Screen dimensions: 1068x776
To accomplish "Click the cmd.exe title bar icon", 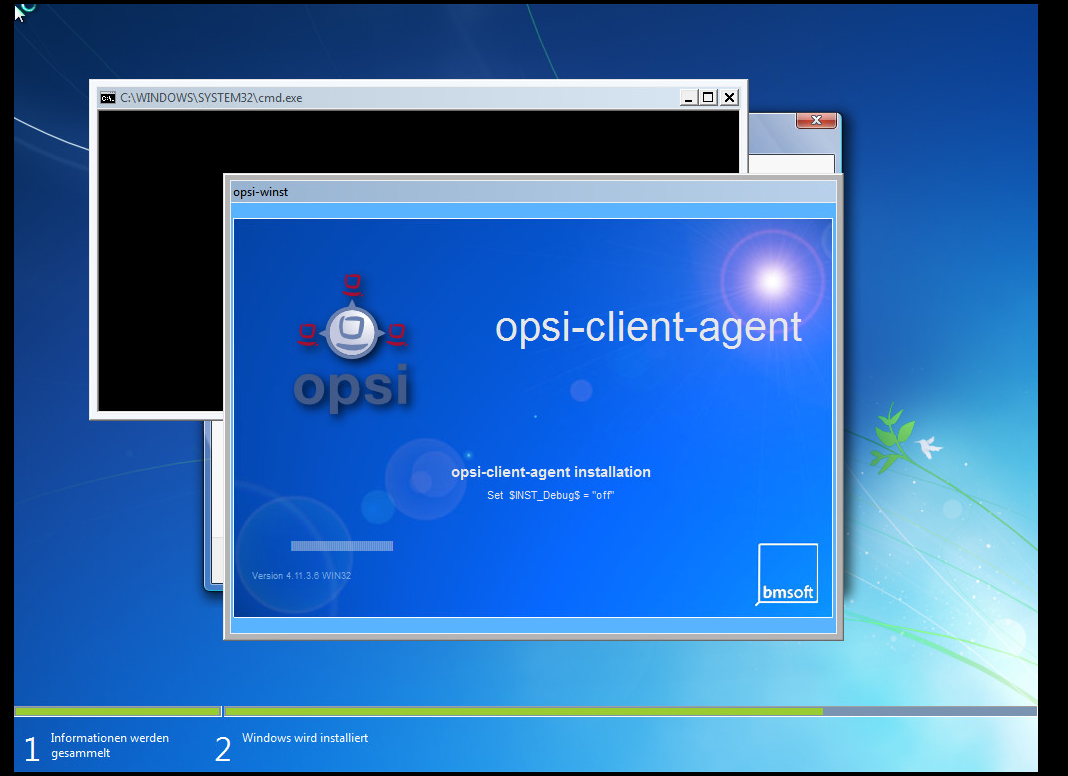I will tap(108, 98).
